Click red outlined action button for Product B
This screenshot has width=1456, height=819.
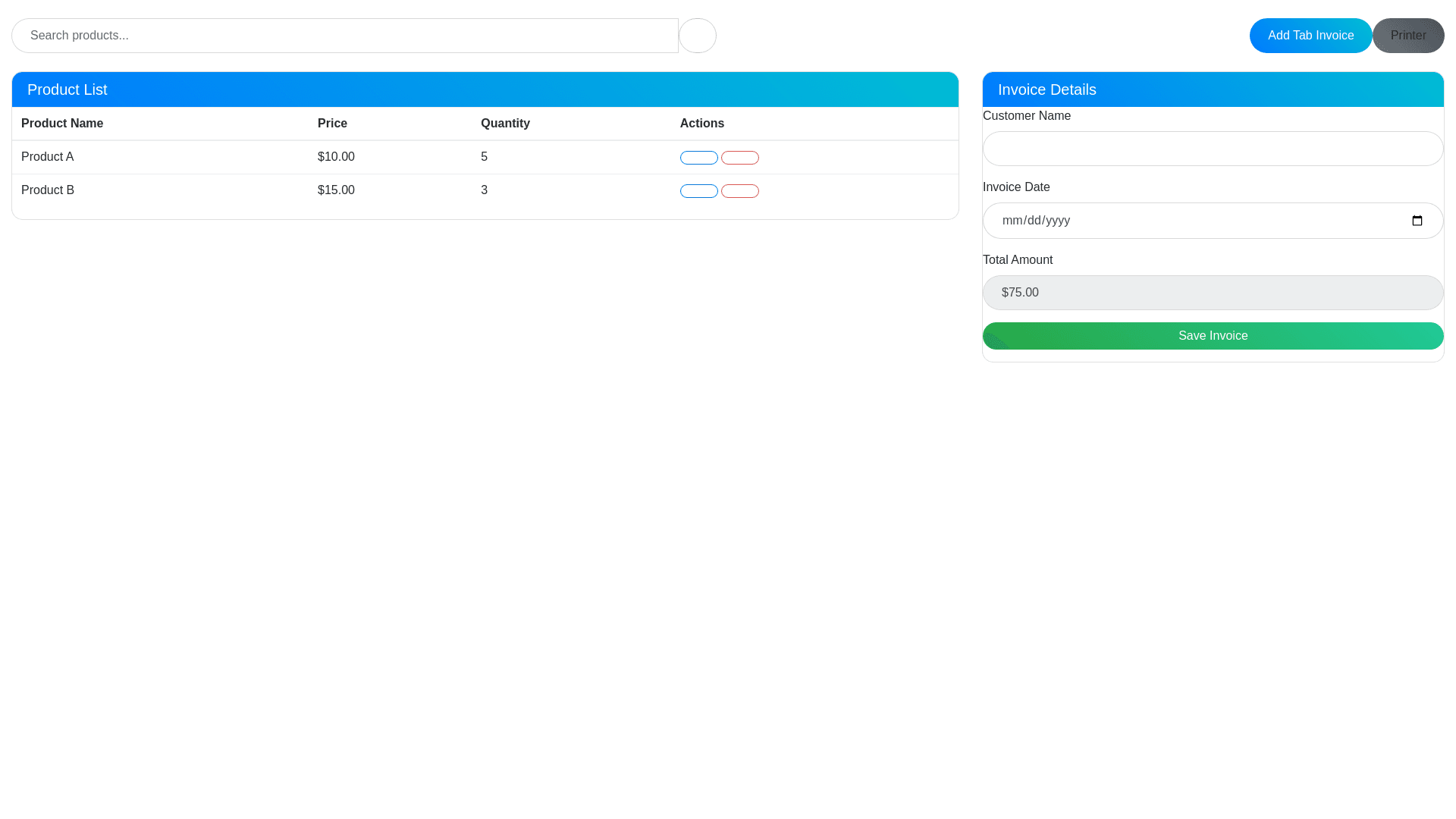coord(739,191)
